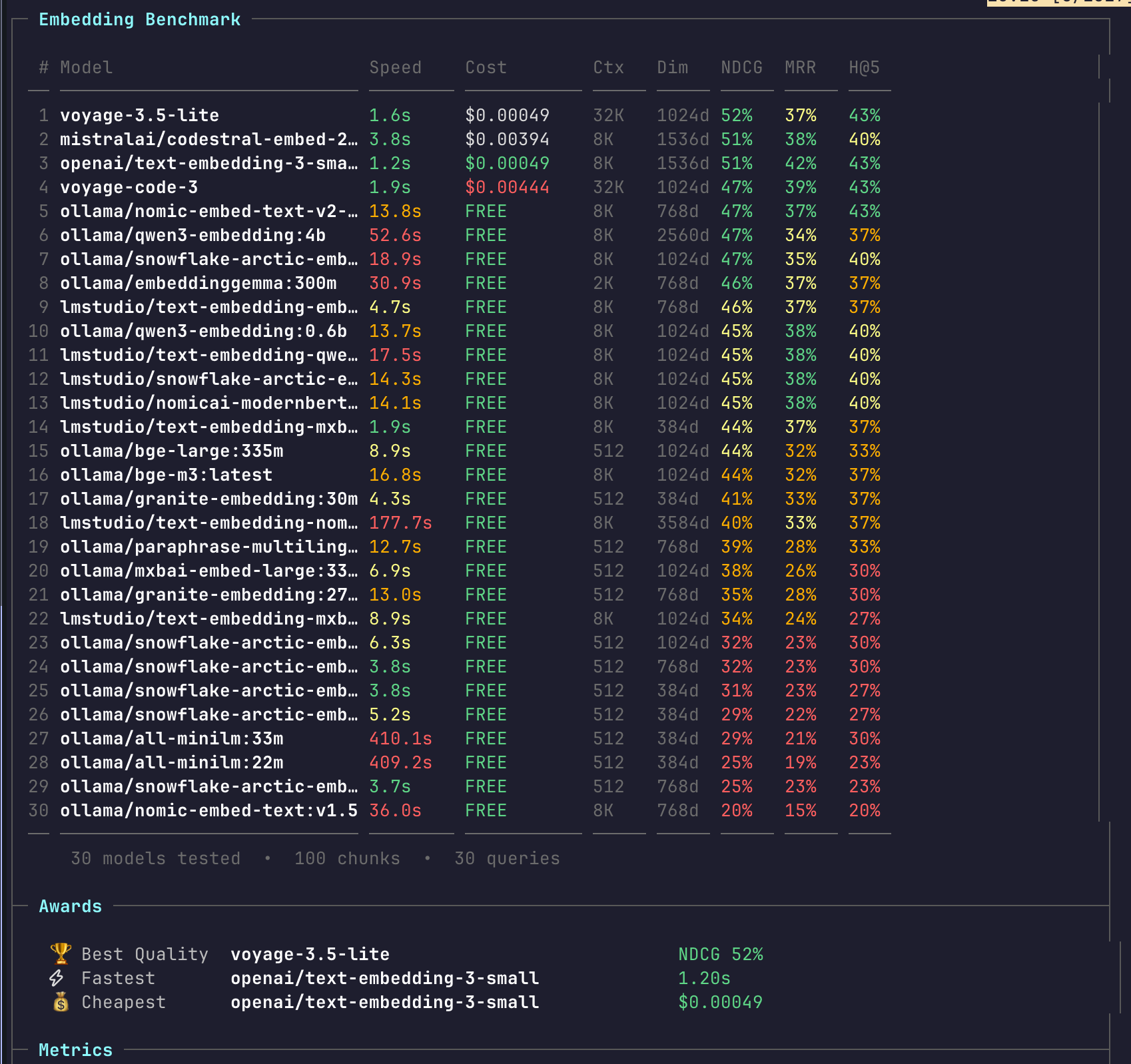Click the $0.00049 Cheapest award value
This screenshot has height=1064, width=1131.
tap(721, 1002)
